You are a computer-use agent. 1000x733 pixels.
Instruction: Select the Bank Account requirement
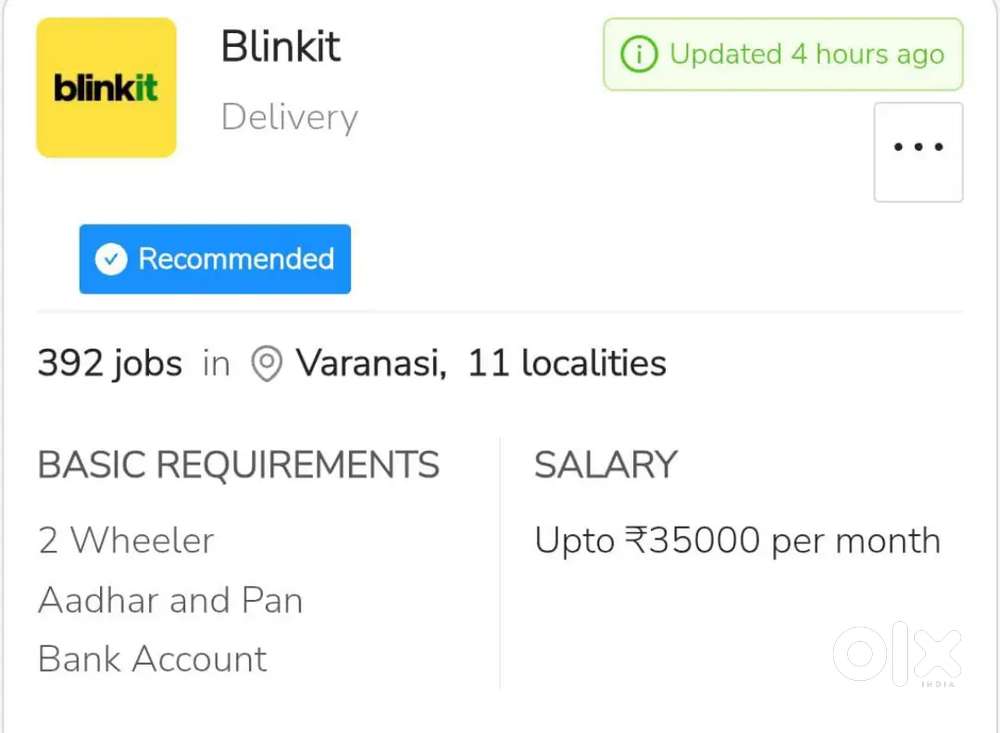[153, 659]
